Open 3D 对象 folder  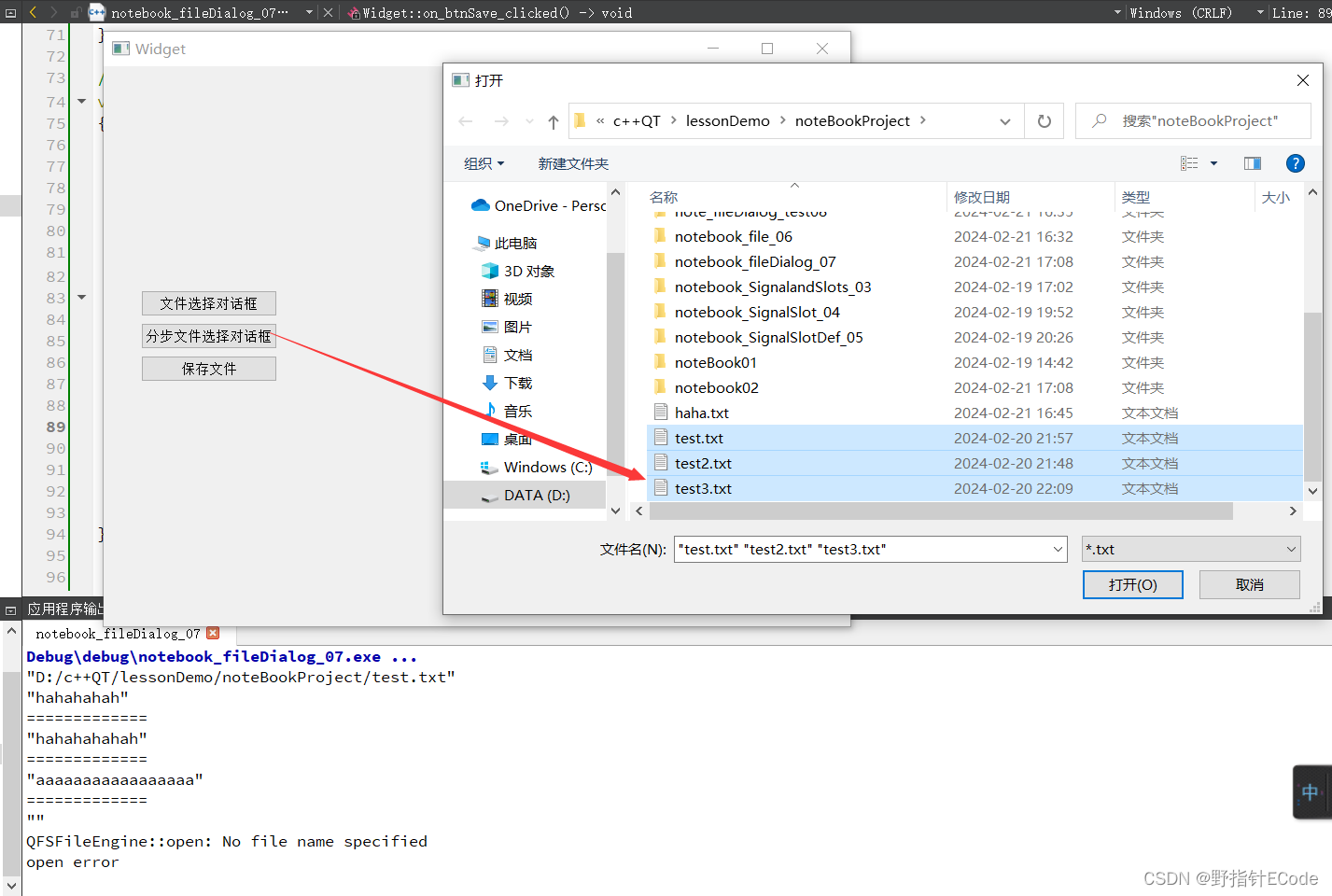(518, 271)
